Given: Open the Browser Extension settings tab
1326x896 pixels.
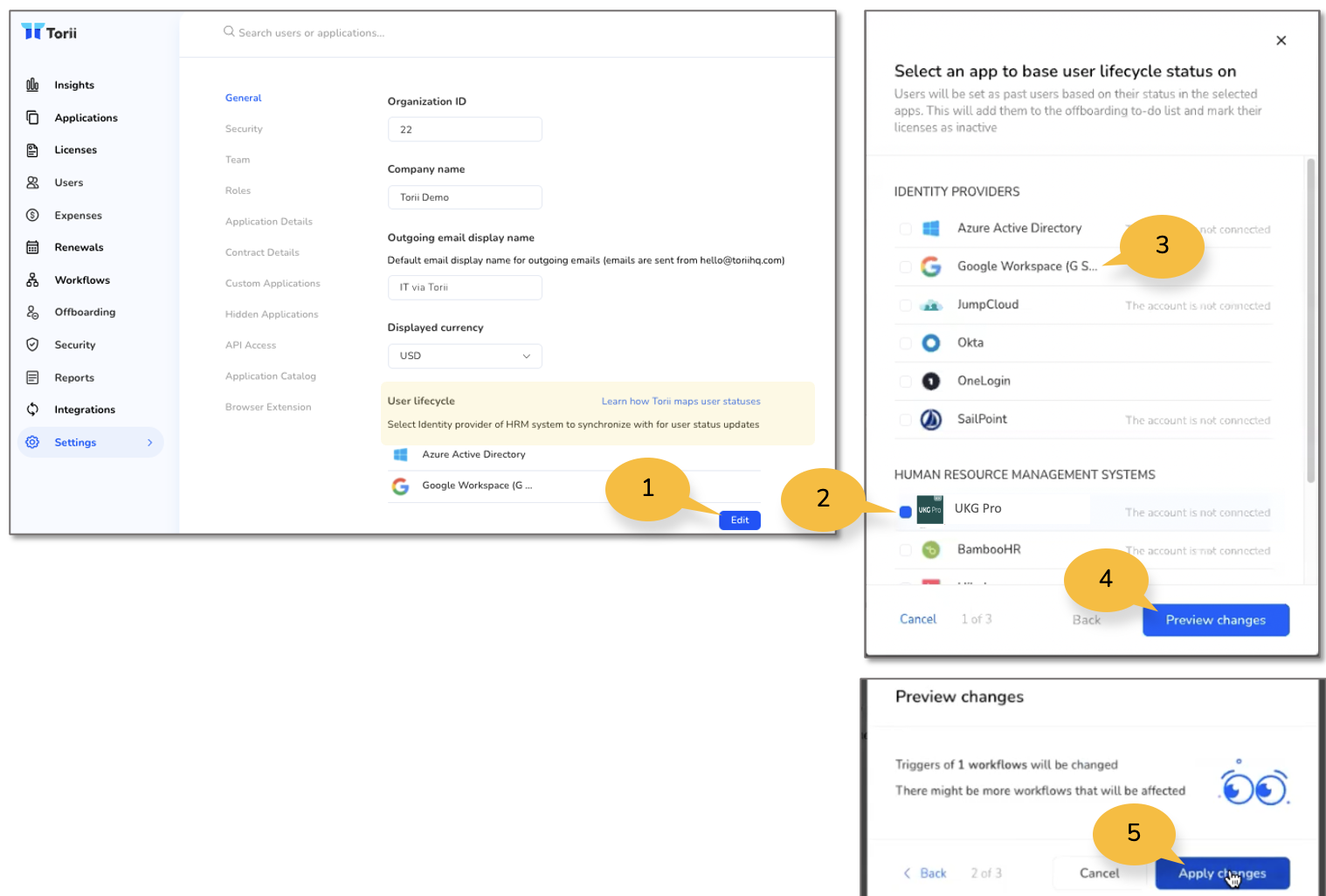Looking at the screenshot, I should [268, 407].
